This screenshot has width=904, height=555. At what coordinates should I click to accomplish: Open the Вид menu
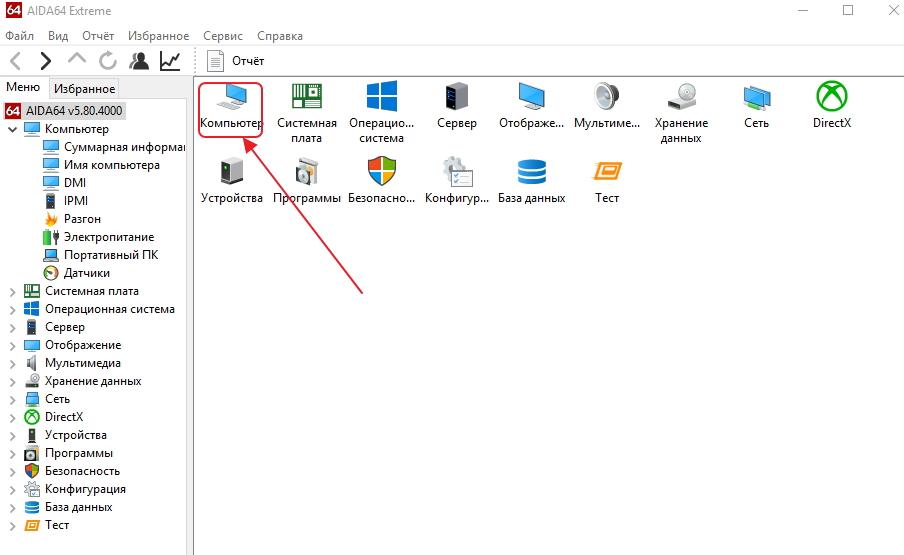(x=58, y=36)
